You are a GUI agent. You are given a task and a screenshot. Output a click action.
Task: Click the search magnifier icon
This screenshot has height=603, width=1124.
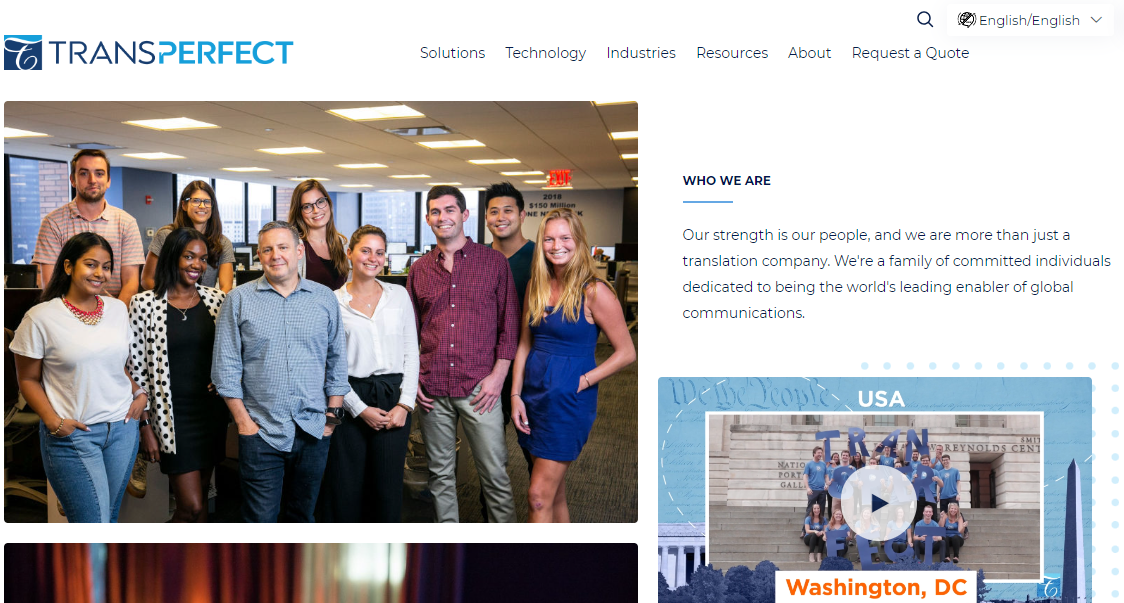[925, 19]
